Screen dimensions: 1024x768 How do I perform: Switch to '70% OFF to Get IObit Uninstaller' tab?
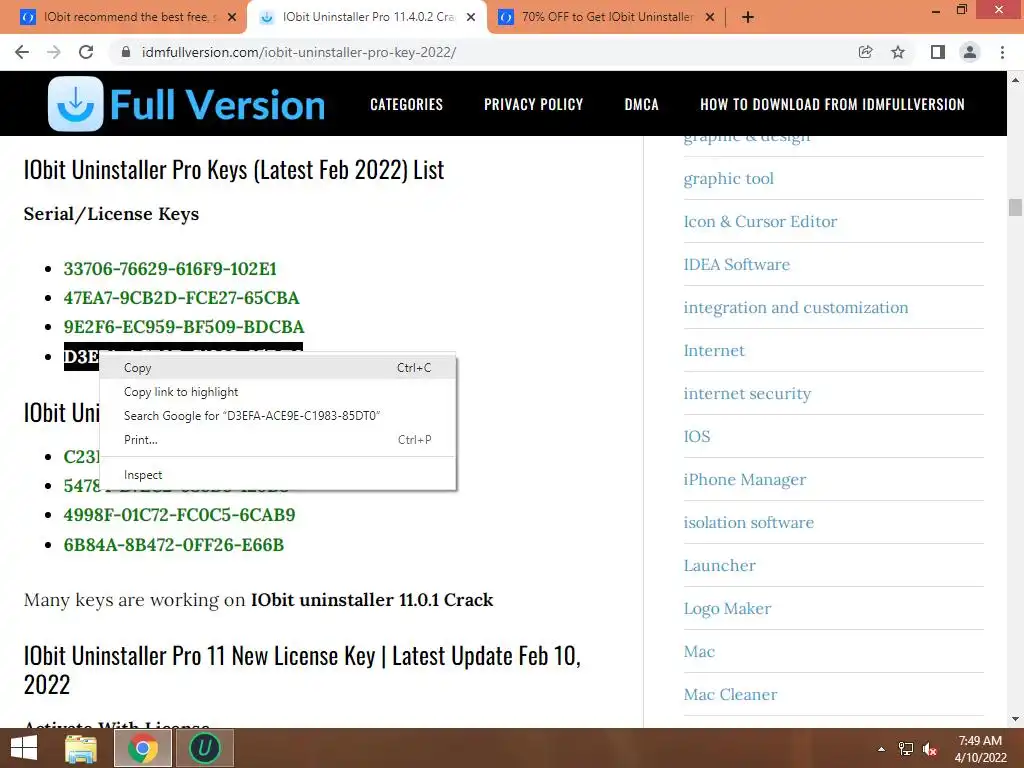click(607, 17)
